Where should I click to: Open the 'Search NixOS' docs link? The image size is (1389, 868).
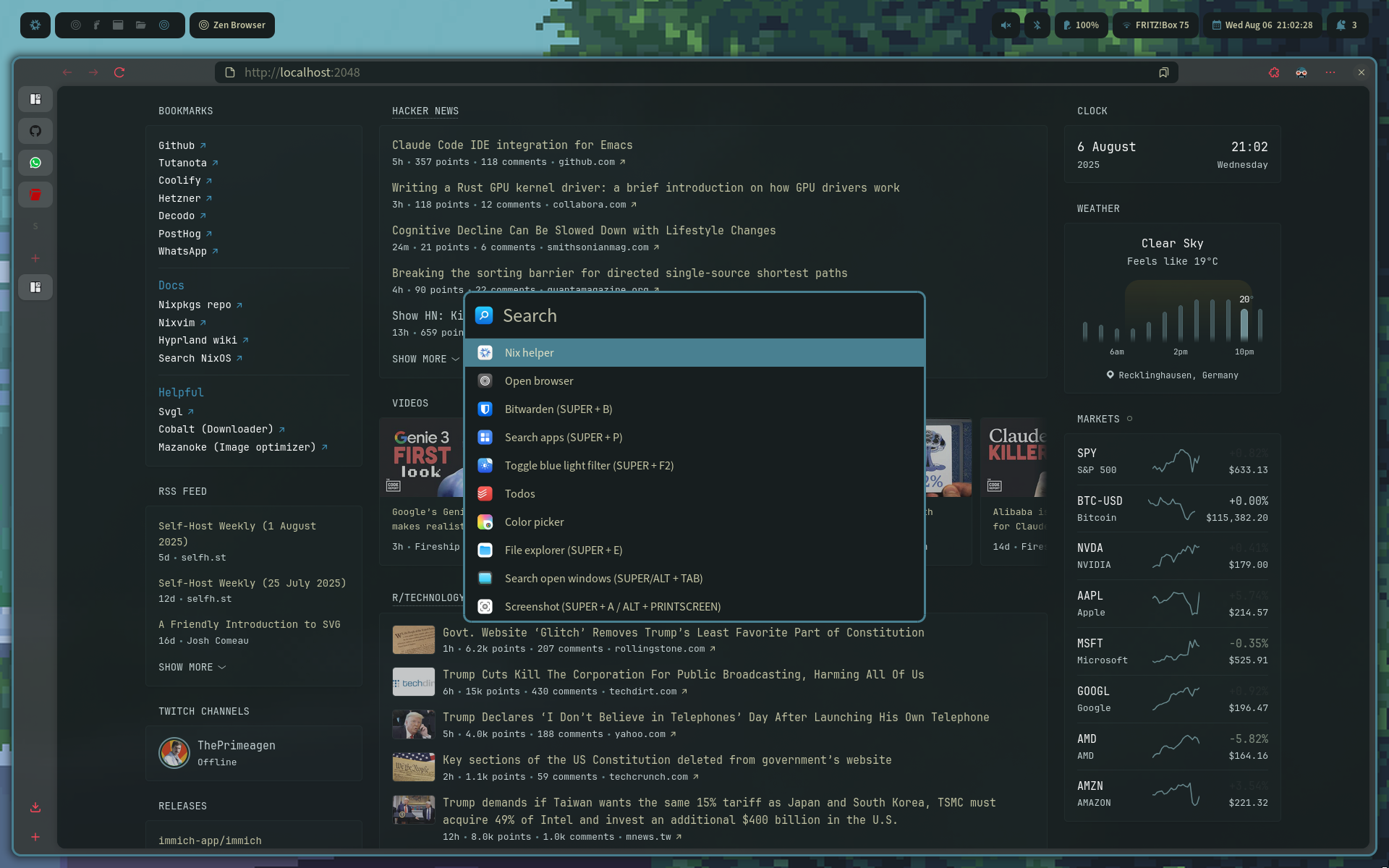point(196,358)
